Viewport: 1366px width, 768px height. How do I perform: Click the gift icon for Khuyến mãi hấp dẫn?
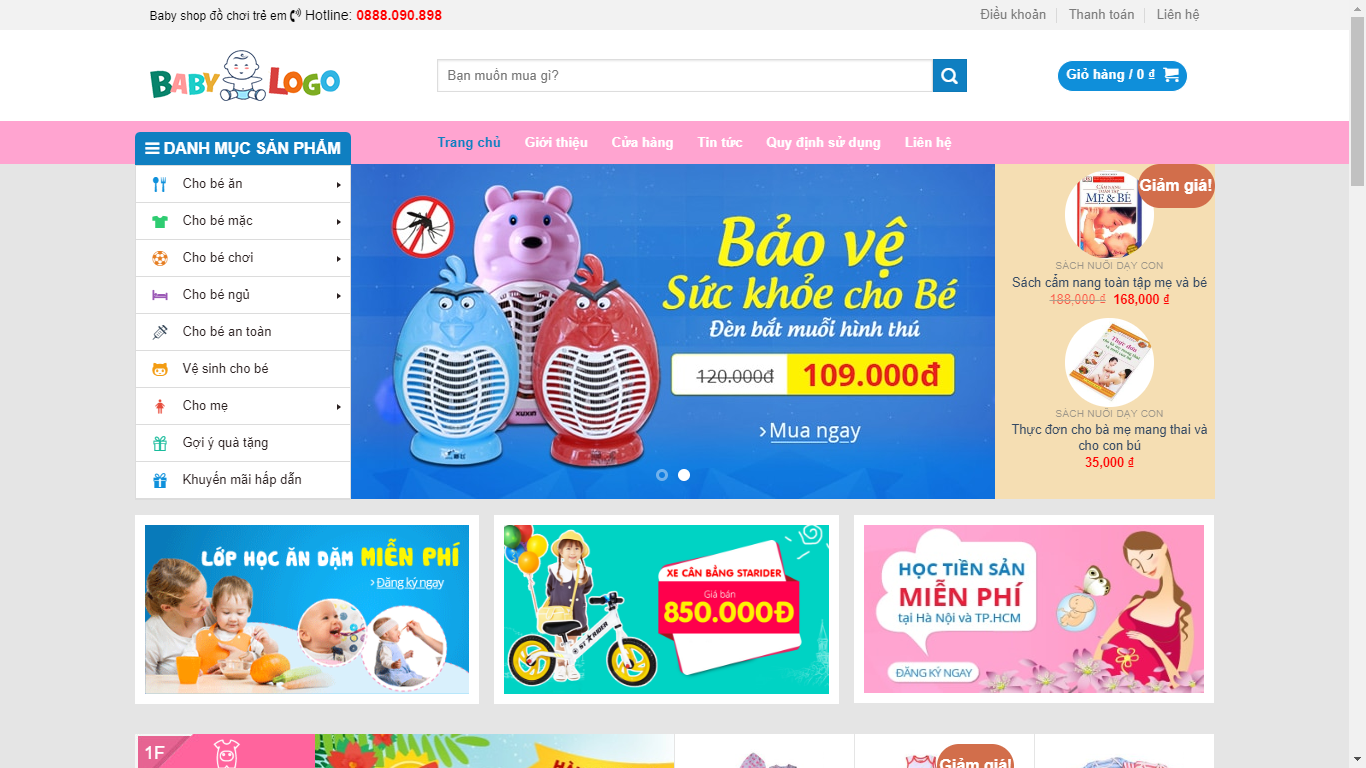(160, 480)
